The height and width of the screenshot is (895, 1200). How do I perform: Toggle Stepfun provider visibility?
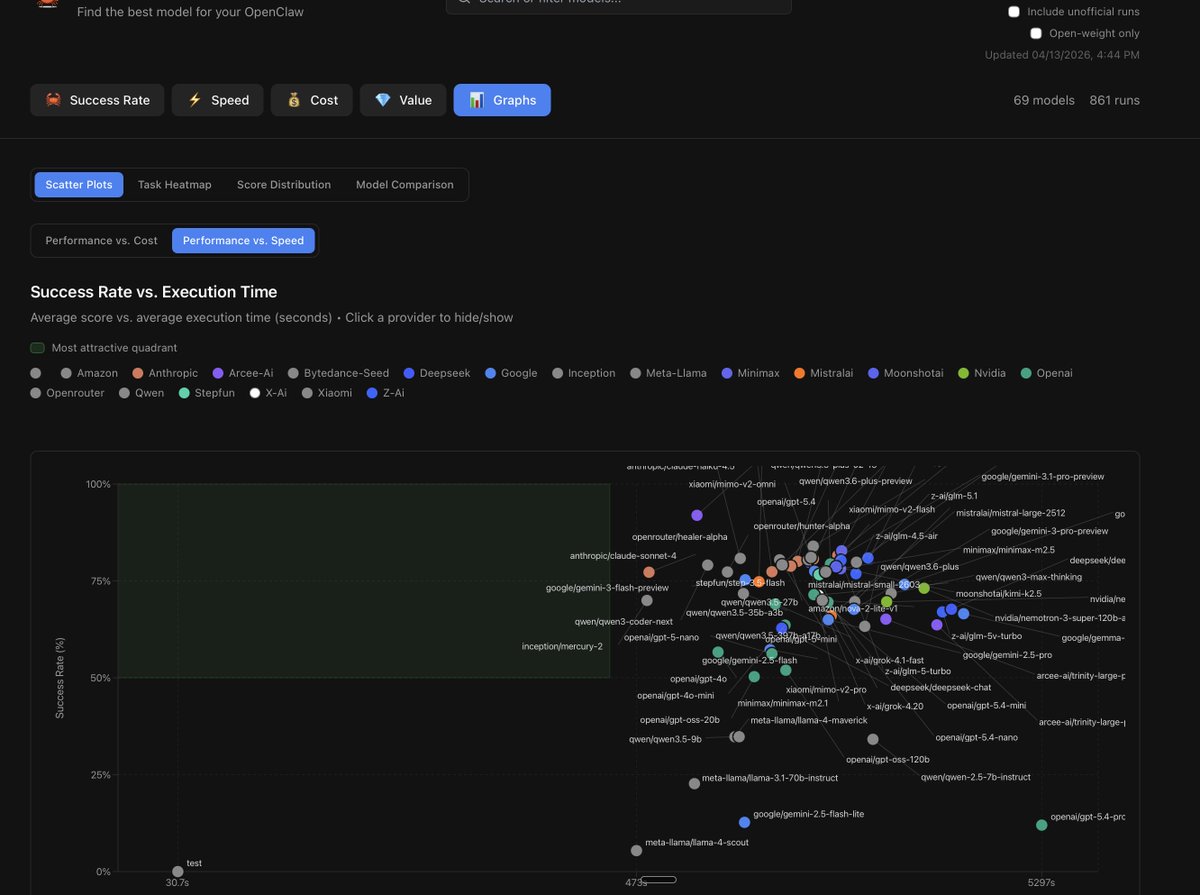(x=207, y=393)
